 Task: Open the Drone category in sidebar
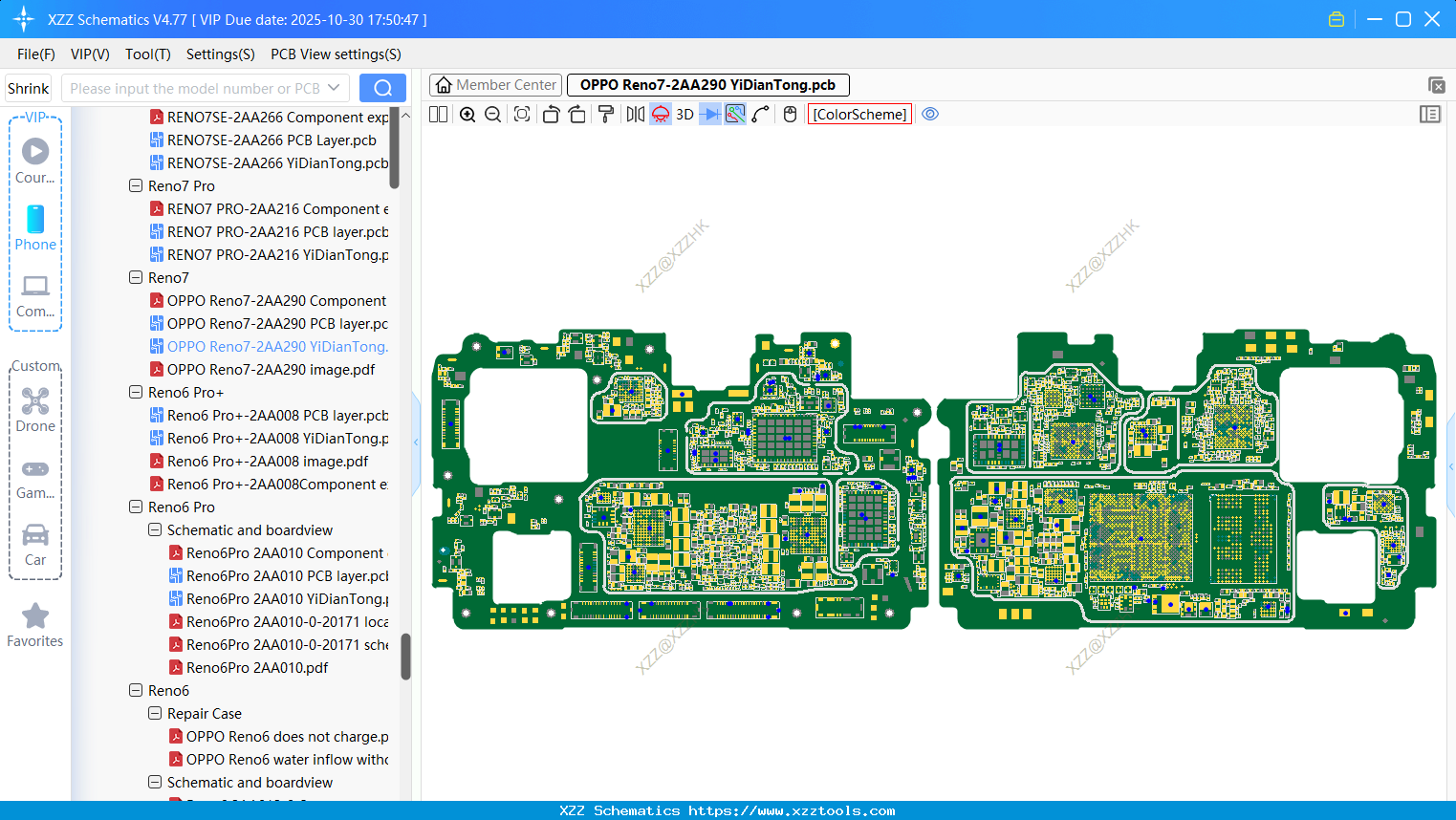pos(35,410)
